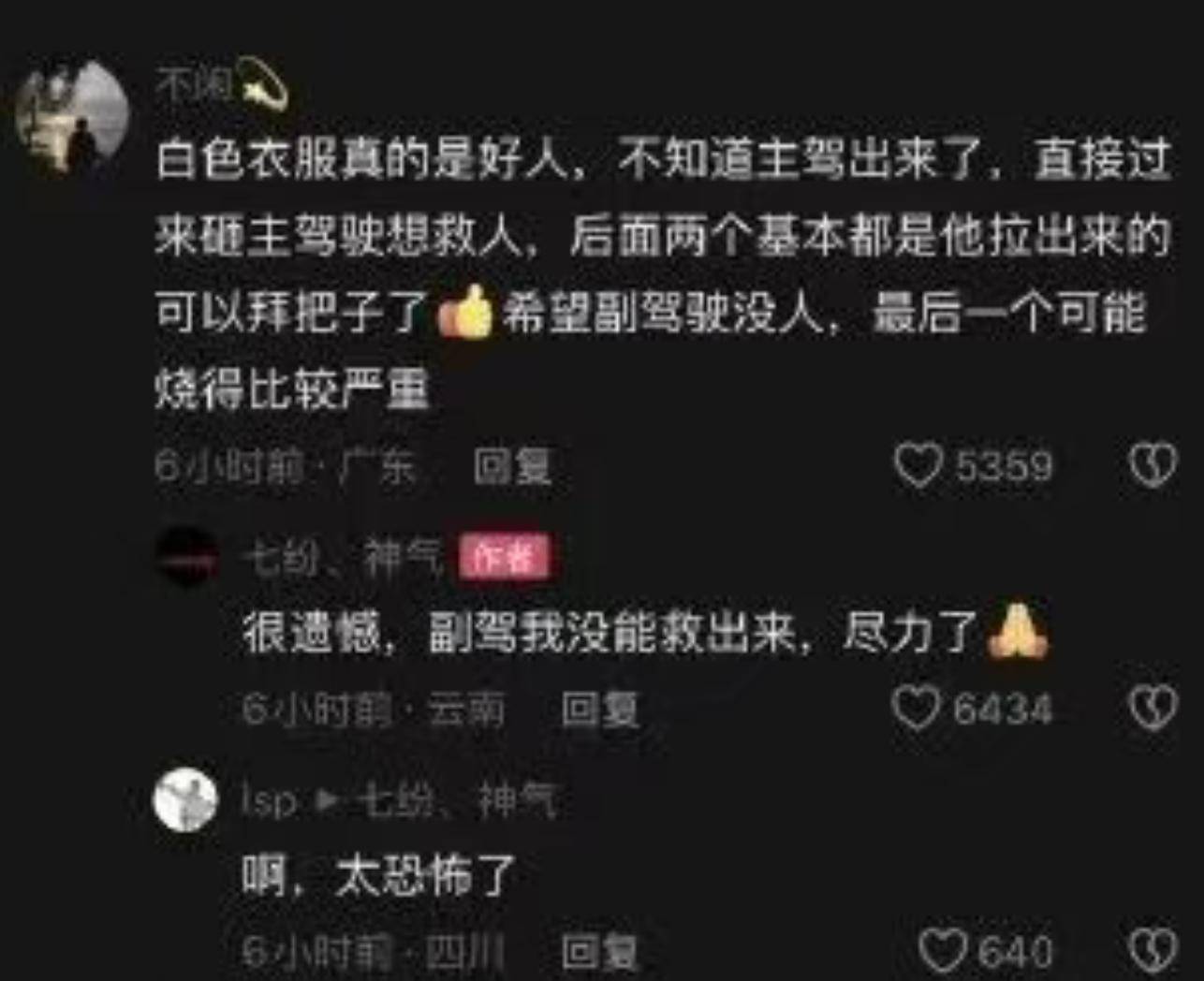This screenshot has width=1204, height=981.
Task: Dislike lsp's reply via broken heart
Action: [1153, 951]
